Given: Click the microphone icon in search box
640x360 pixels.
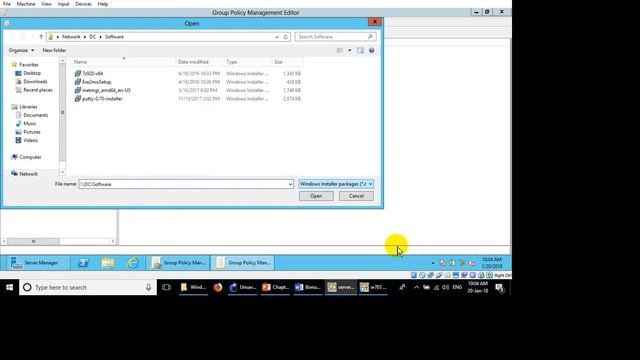Looking at the screenshot, I should coord(149,287).
